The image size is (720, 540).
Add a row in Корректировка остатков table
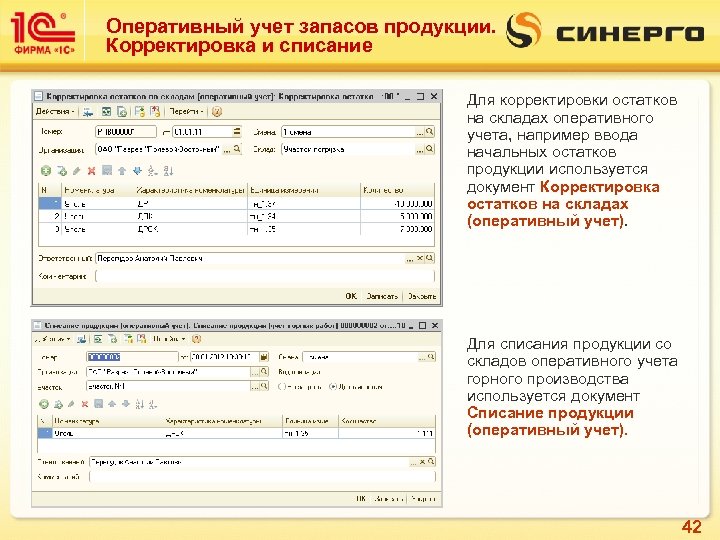pyautogui.click(x=45, y=171)
